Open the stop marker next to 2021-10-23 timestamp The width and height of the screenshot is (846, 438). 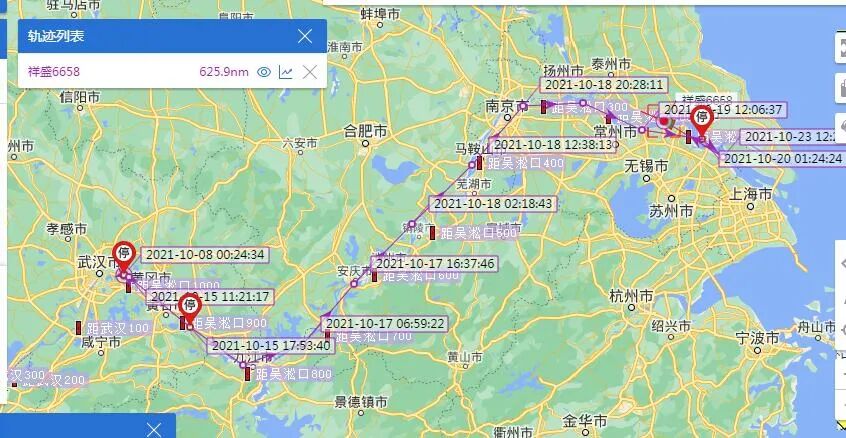point(702,121)
